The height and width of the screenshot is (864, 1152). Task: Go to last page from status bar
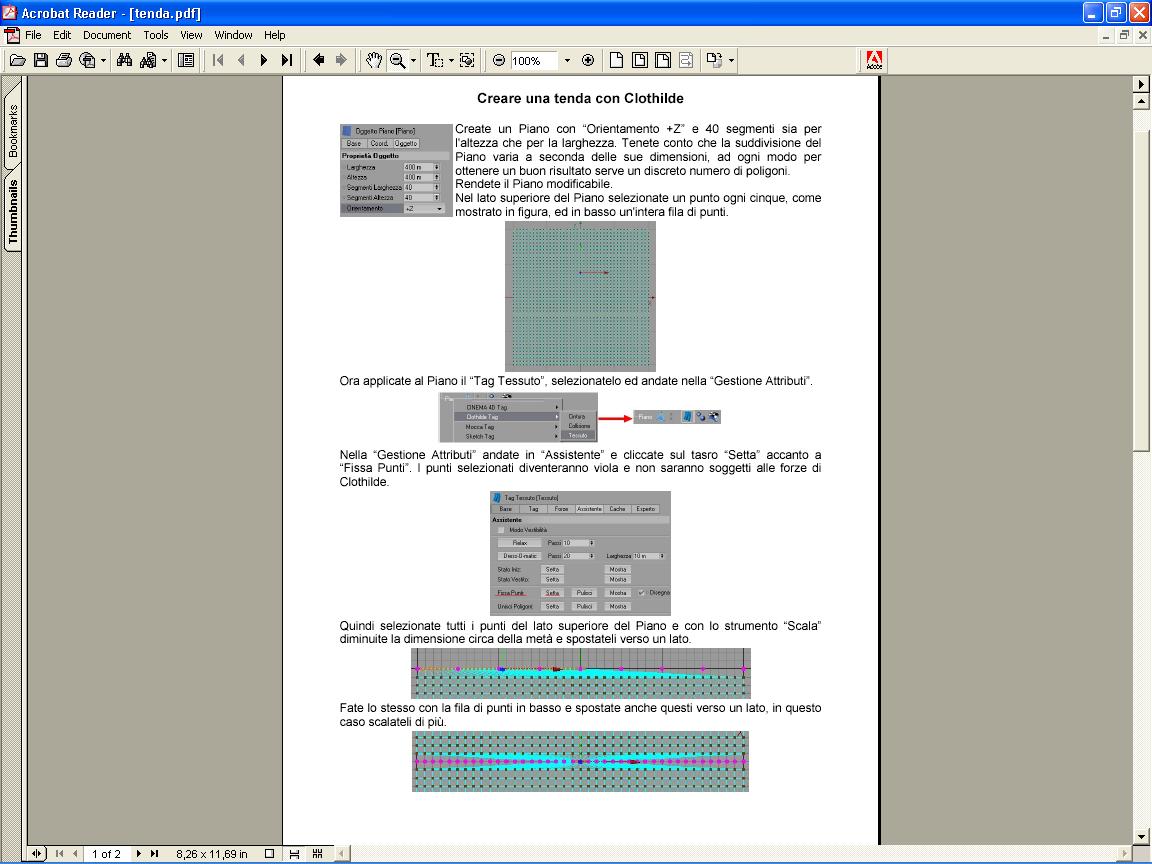coord(154,854)
